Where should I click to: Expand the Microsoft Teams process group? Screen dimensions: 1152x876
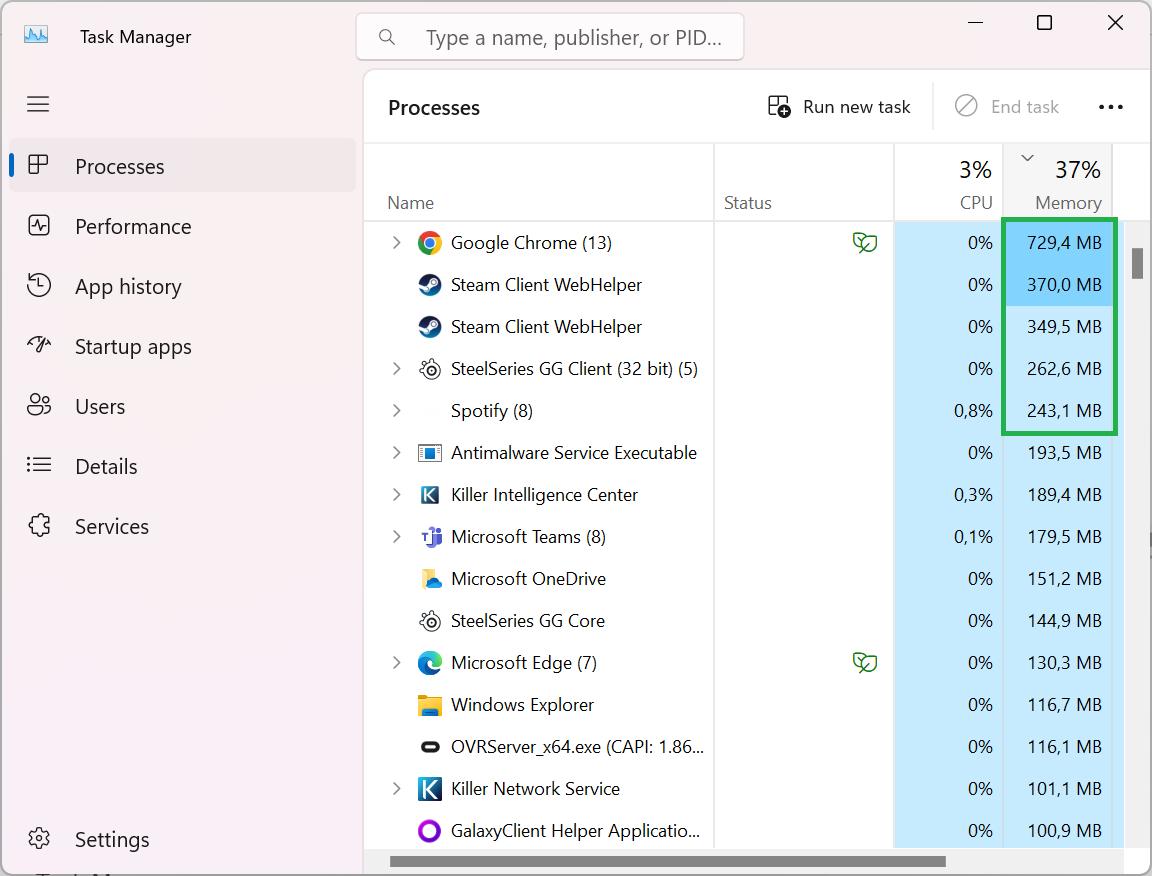[396, 536]
